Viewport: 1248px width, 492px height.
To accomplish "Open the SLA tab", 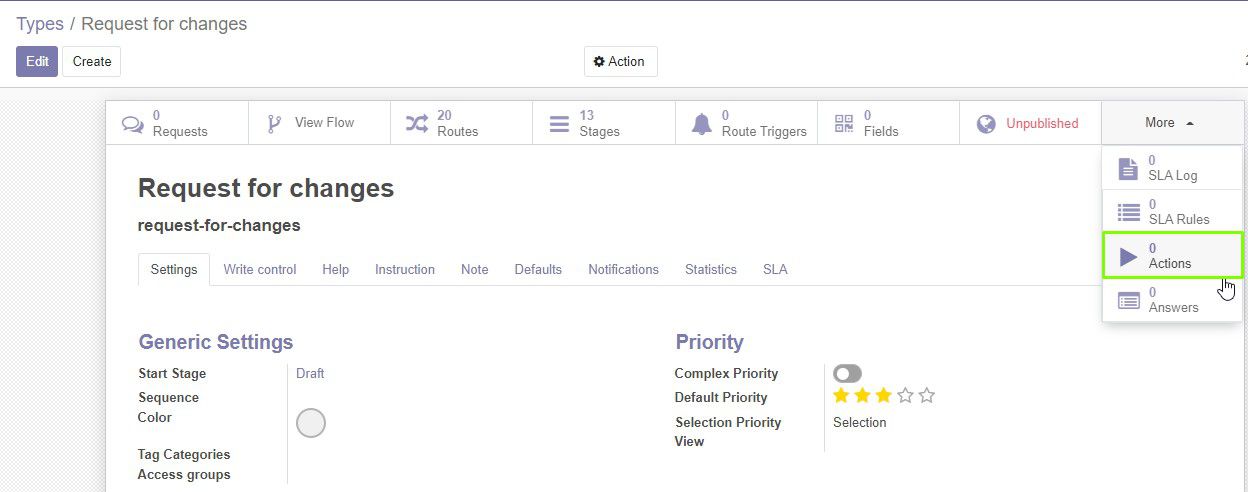I will (775, 269).
